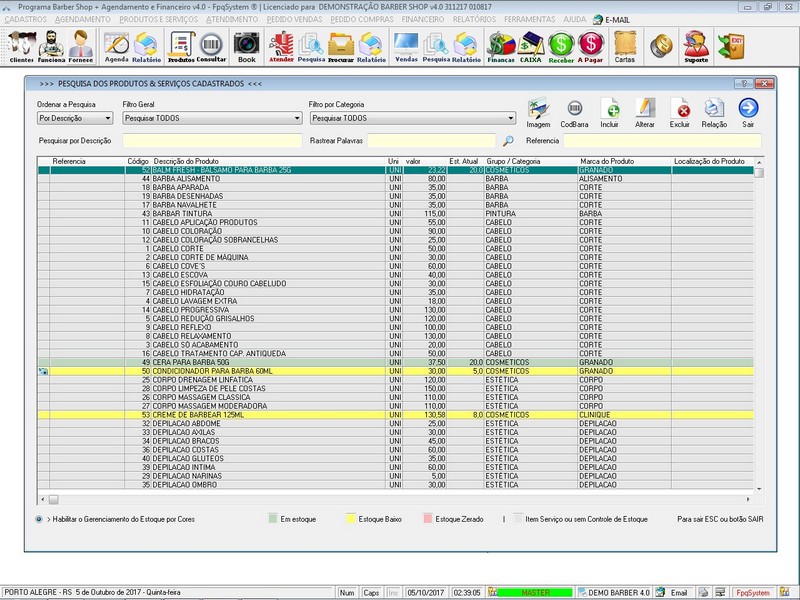Click the Alterar edit icon
The image size is (800, 600).
click(645, 112)
